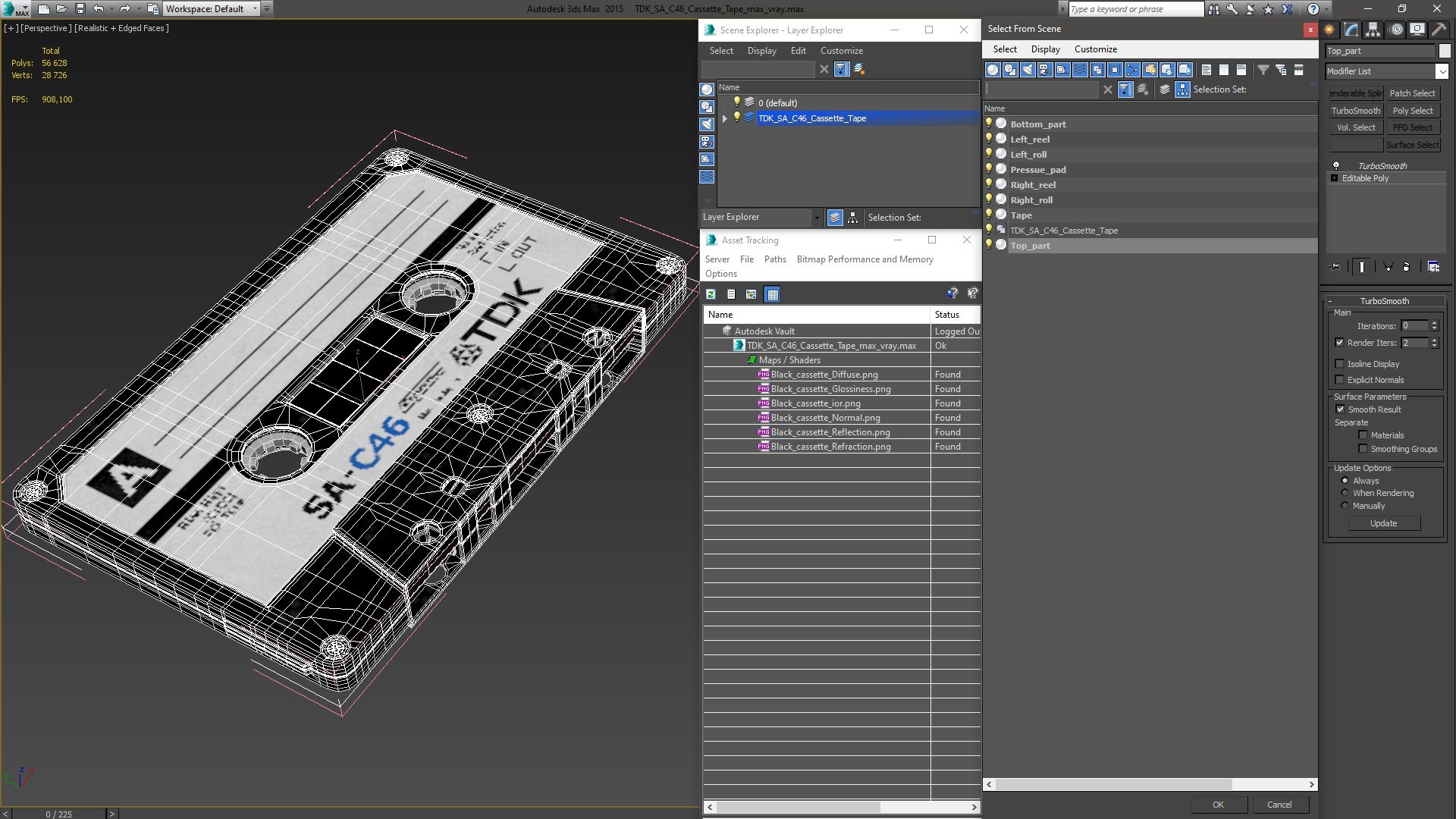1456x819 pixels.
Task: Open the Motion command panel tab
Action: coord(1396,30)
